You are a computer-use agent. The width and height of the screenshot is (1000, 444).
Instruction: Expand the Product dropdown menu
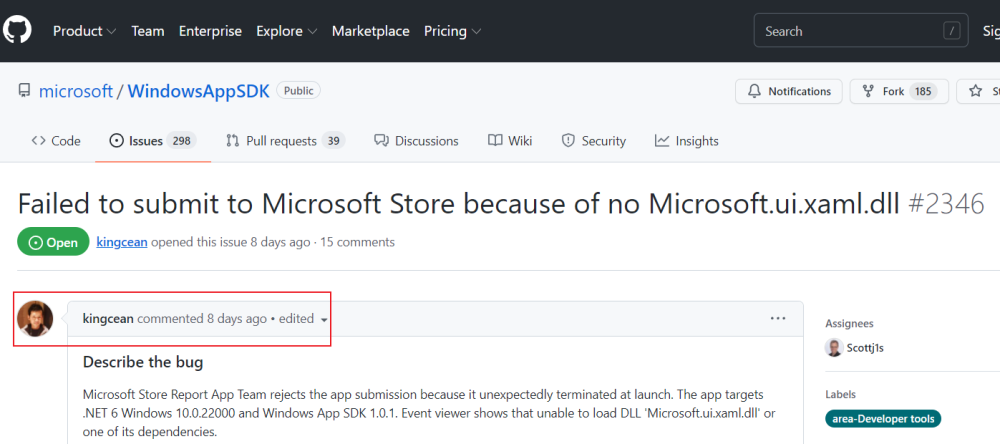click(84, 31)
